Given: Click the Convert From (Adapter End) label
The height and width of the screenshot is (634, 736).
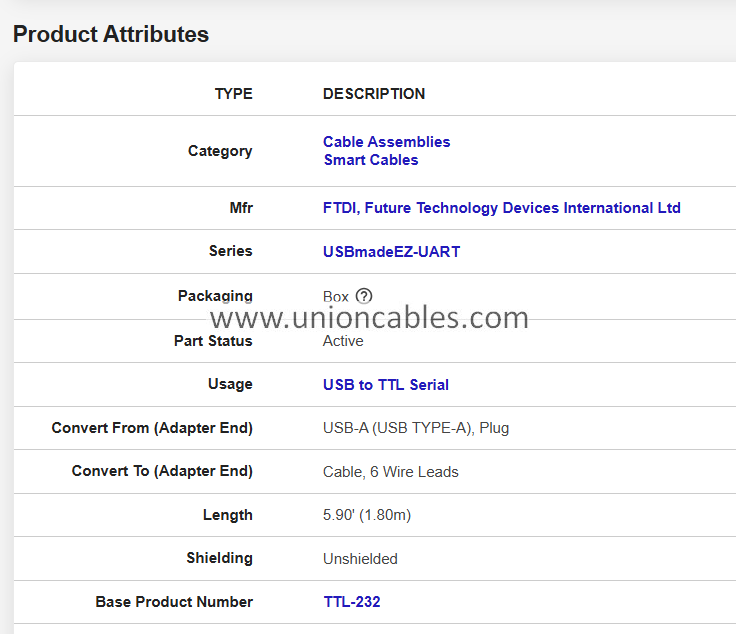Looking at the screenshot, I should (152, 428).
